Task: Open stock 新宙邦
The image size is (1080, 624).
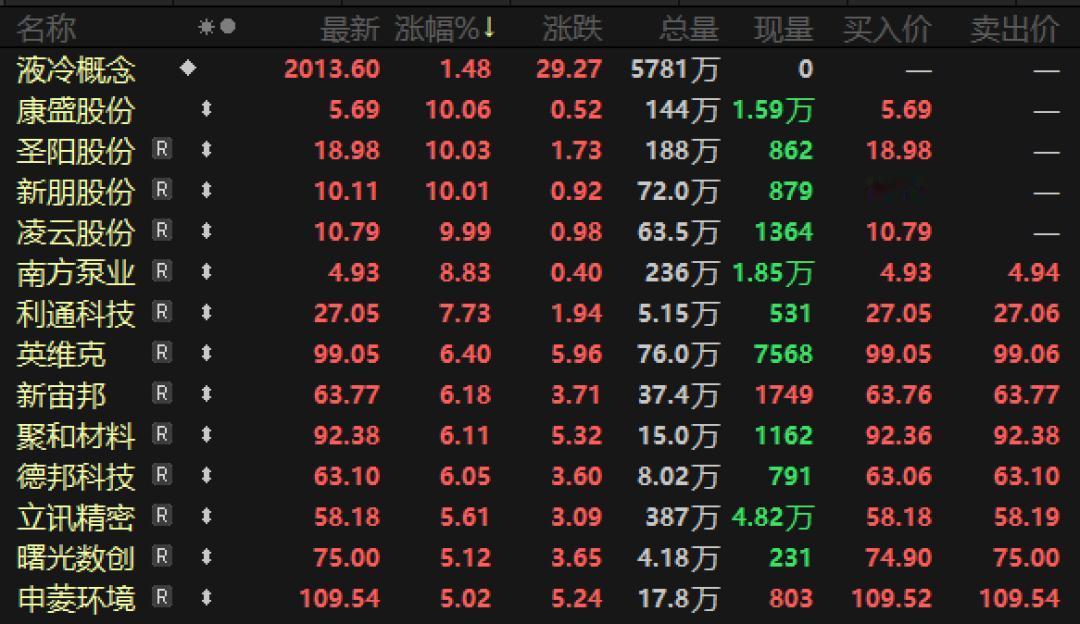Action: (61, 396)
